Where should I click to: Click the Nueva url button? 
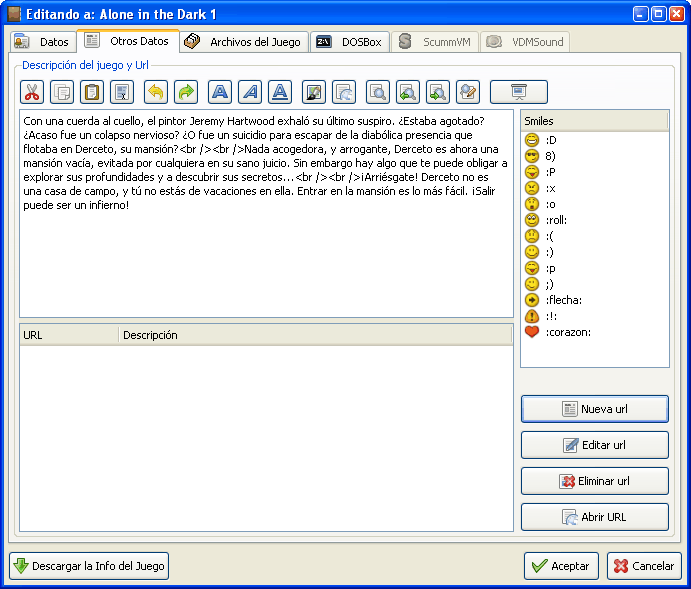click(595, 409)
